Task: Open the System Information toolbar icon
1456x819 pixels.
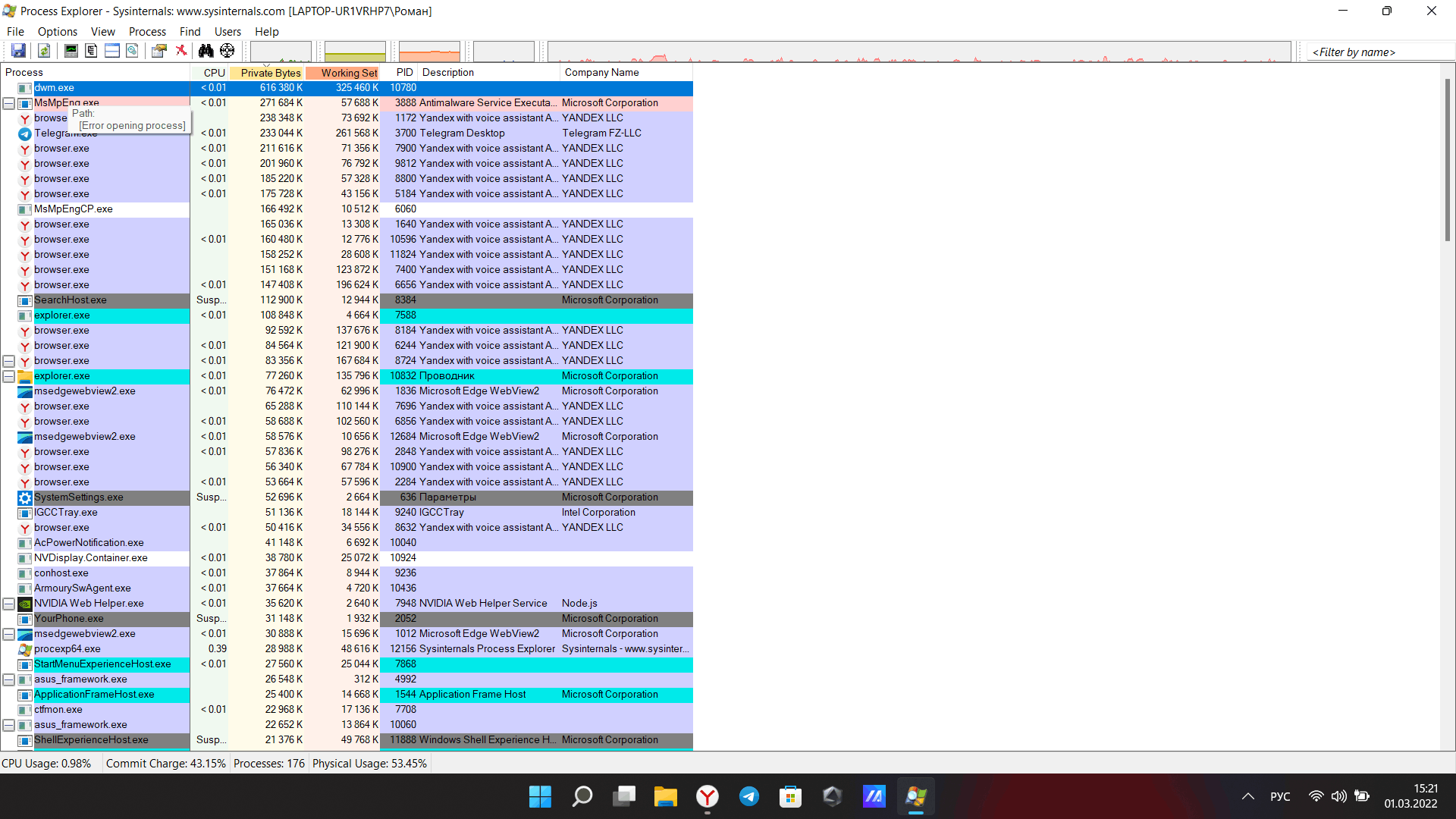Action: (71, 51)
